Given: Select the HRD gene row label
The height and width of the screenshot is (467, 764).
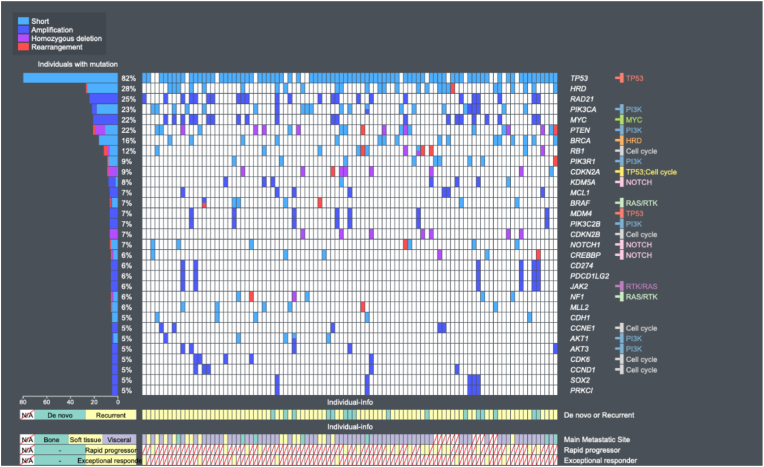Looking at the screenshot, I should pyautogui.click(x=578, y=89).
